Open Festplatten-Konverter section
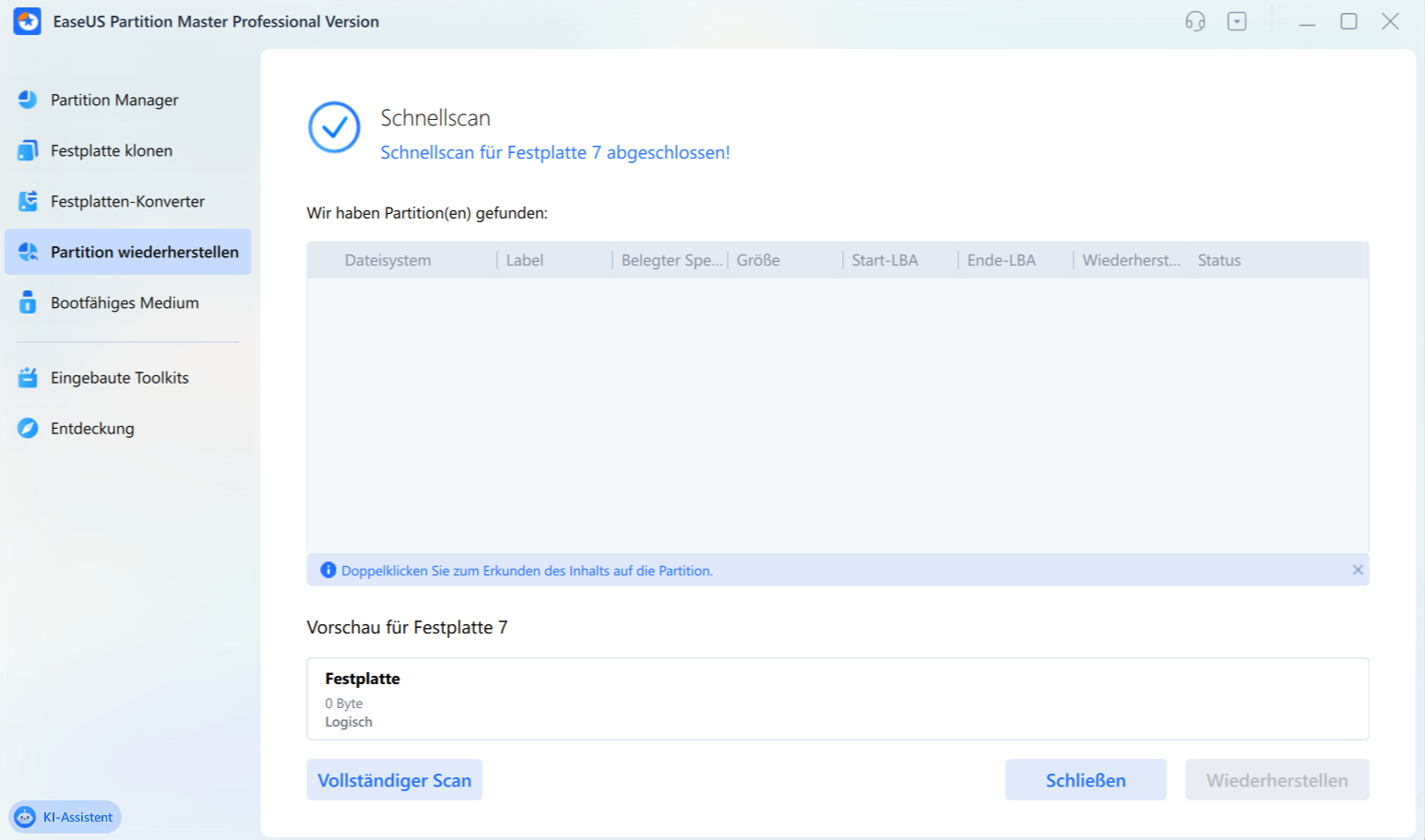This screenshot has width=1425, height=840. pos(128,201)
